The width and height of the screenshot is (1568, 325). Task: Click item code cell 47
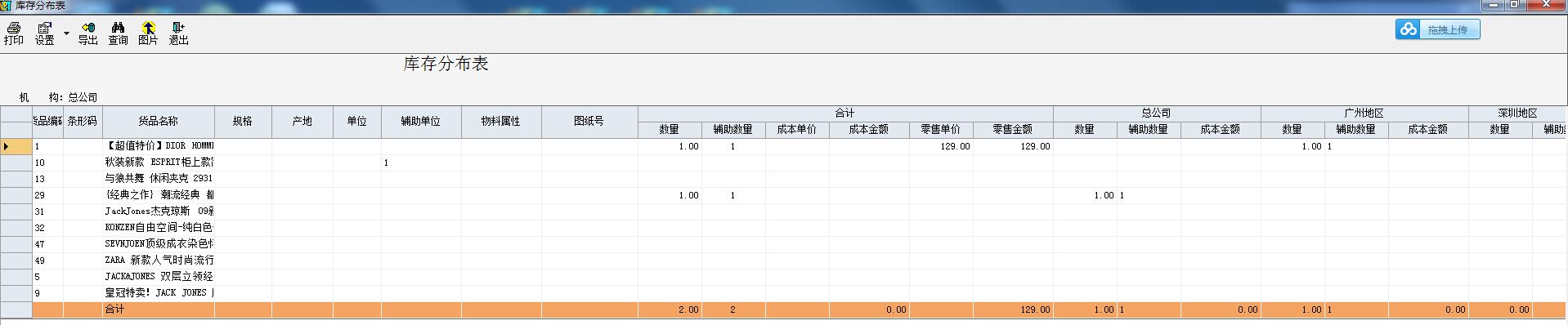tap(47, 244)
